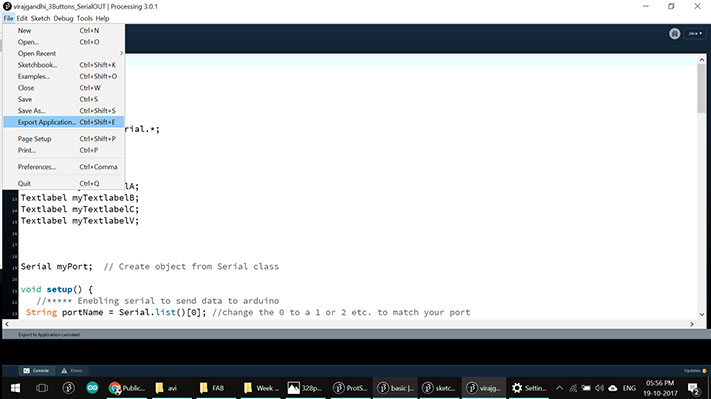711x399 pixels.
Task: Switch to the Console tab
Action: pyautogui.click(x=36, y=370)
